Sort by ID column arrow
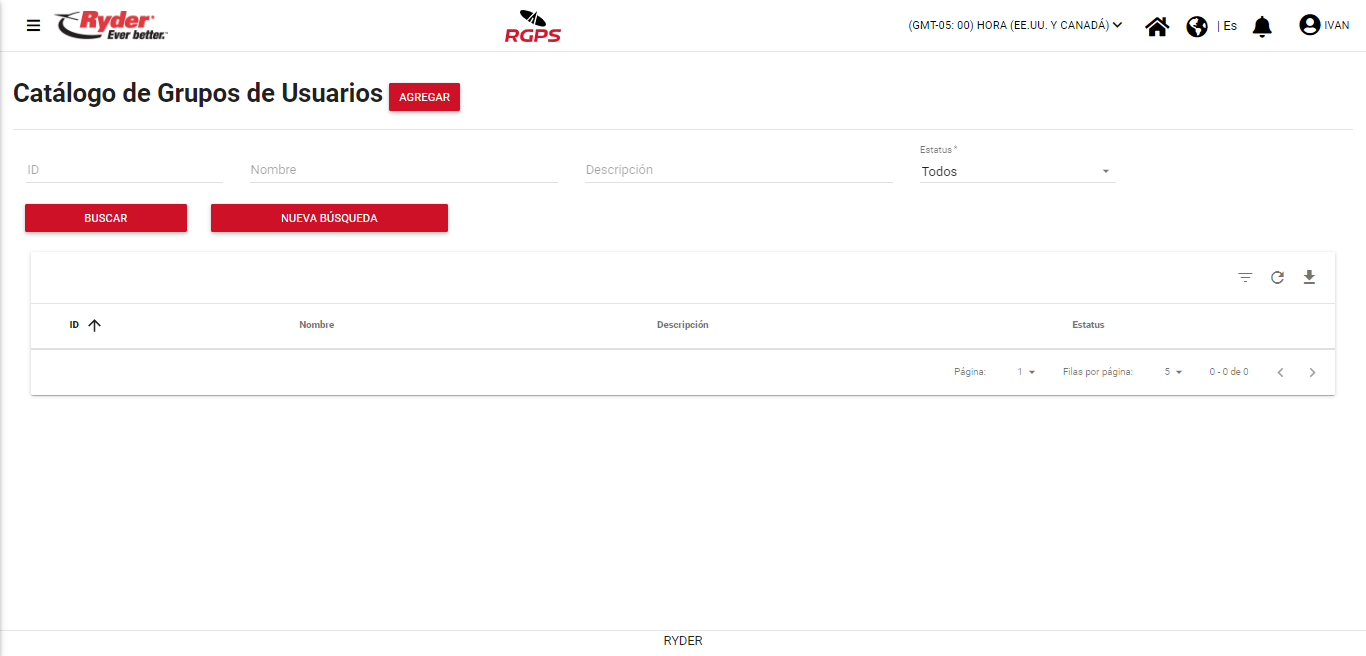The width and height of the screenshot is (1366, 656). [95, 325]
